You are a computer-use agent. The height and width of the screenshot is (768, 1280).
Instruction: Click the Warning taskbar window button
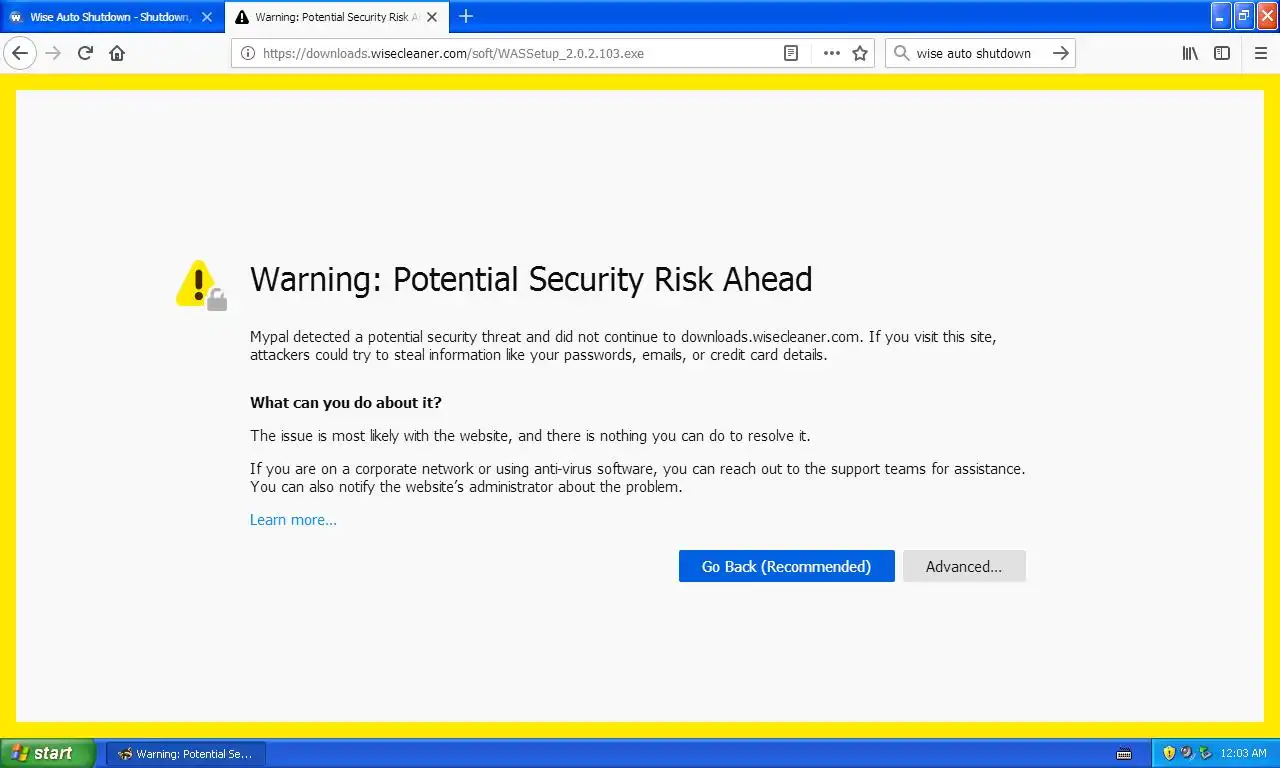coord(186,753)
